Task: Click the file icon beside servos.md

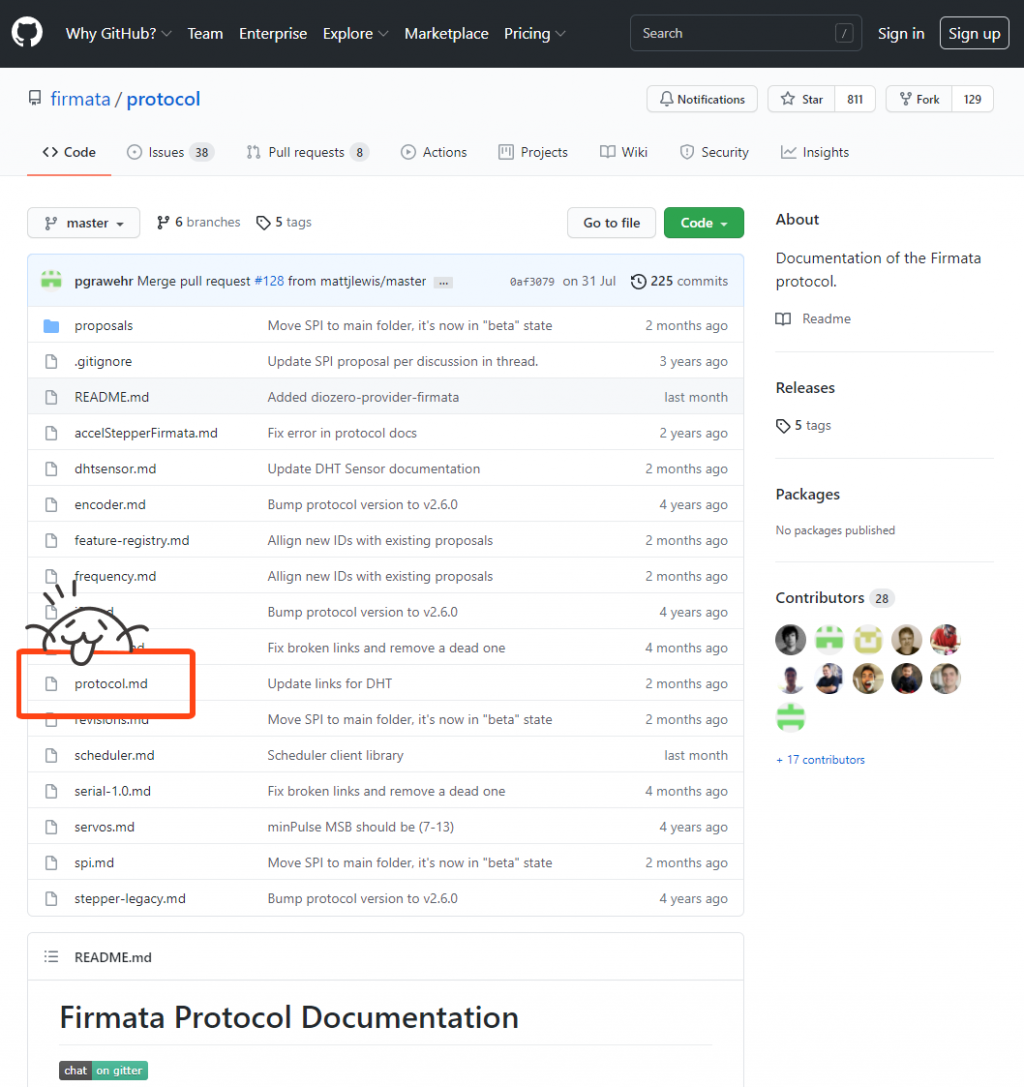Action: [51, 827]
